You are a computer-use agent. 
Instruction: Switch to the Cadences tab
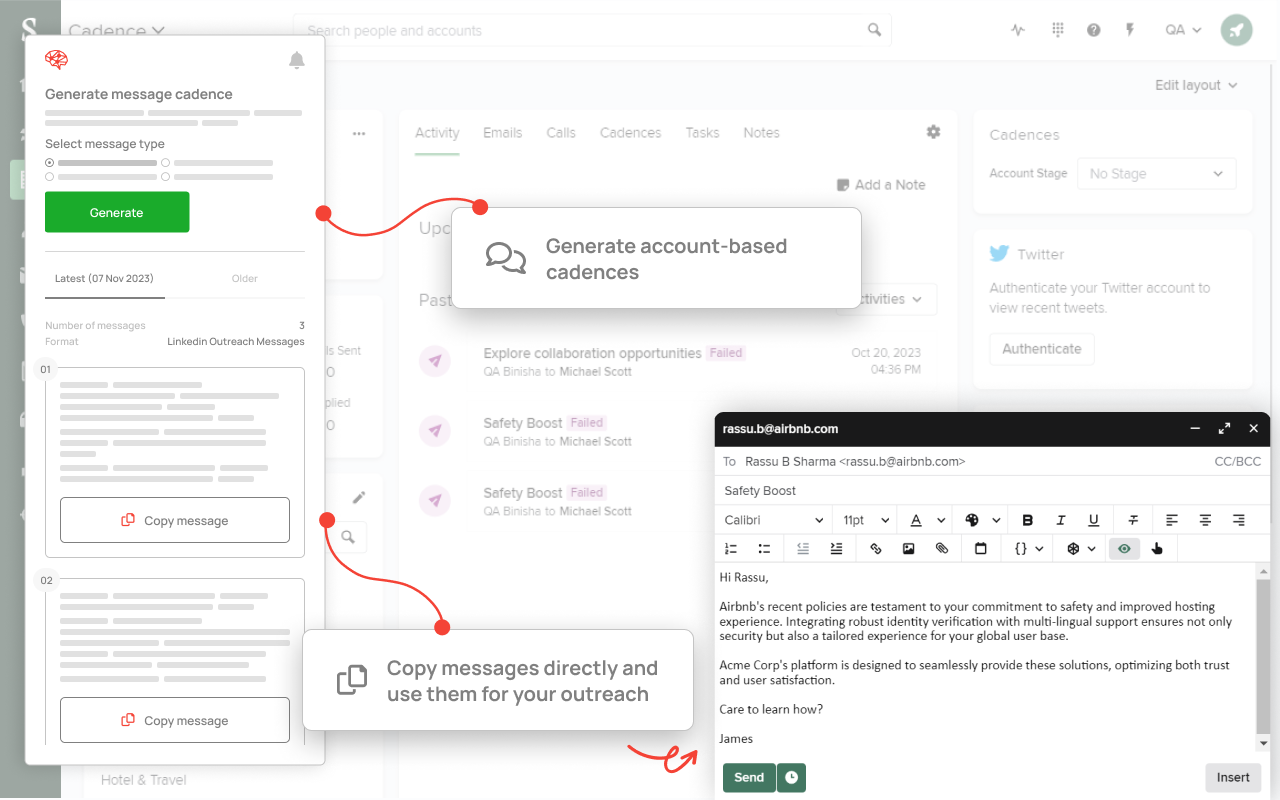click(x=630, y=133)
